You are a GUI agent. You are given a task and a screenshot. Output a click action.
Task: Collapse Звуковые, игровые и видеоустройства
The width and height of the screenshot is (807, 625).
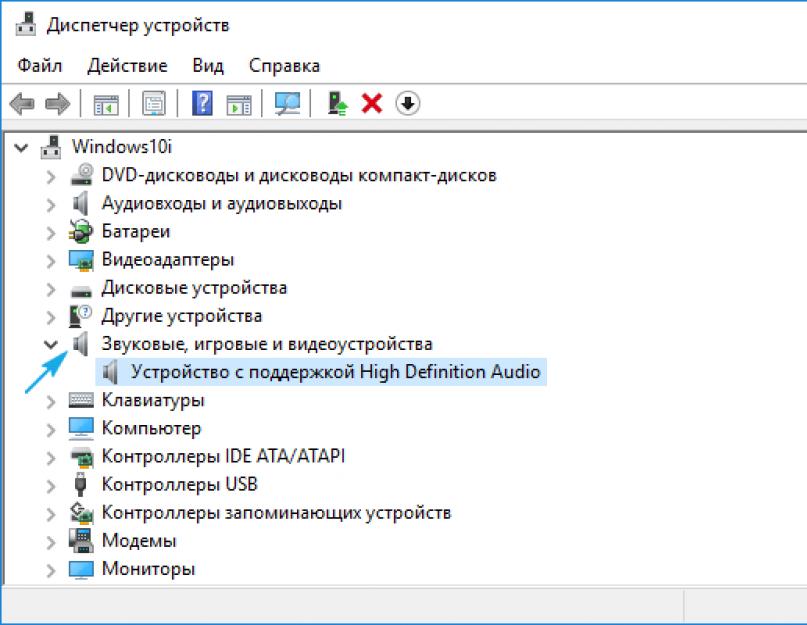point(50,344)
